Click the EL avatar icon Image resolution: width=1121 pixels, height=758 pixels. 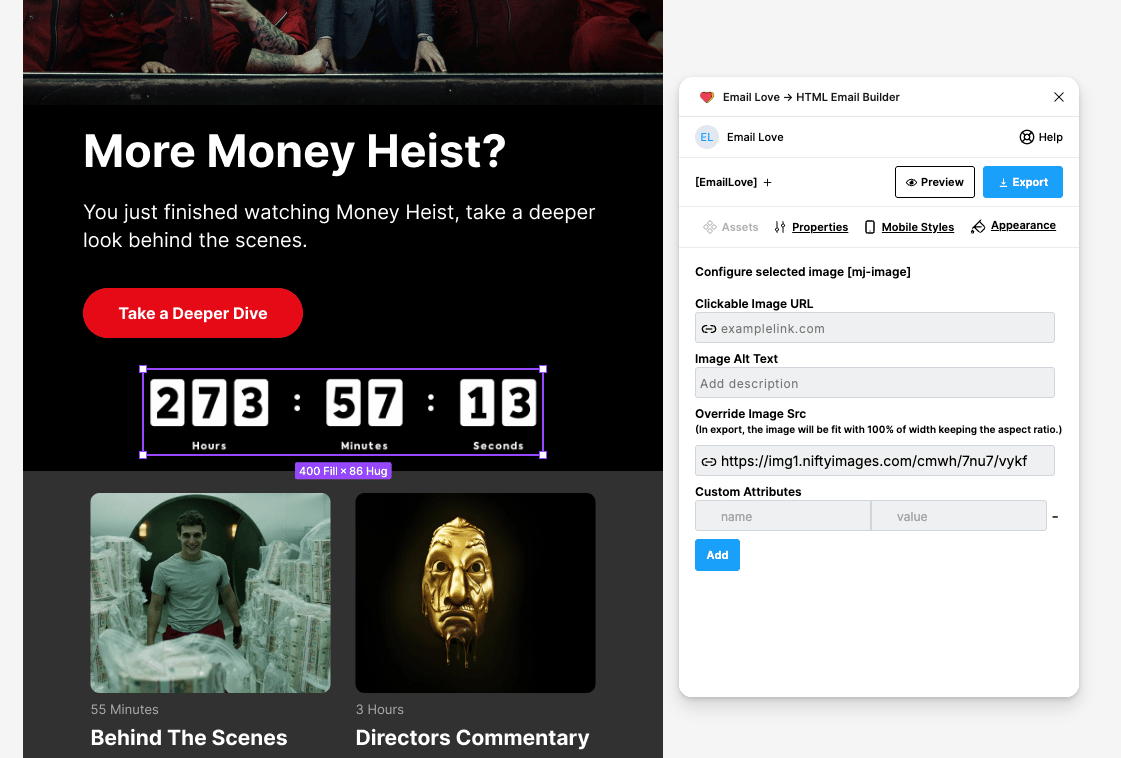click(706, 137)
